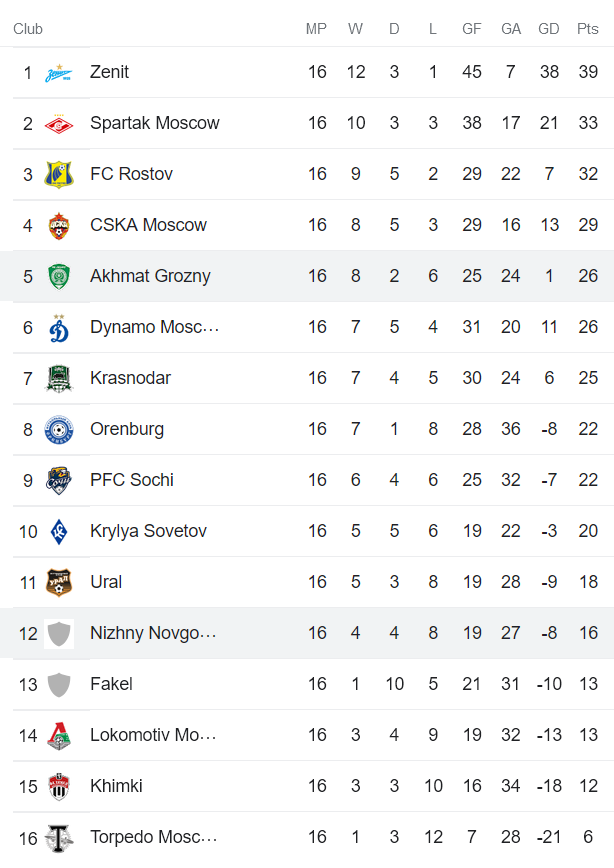
Task: Click the Khimki club logo
Action: click(59, 786)
